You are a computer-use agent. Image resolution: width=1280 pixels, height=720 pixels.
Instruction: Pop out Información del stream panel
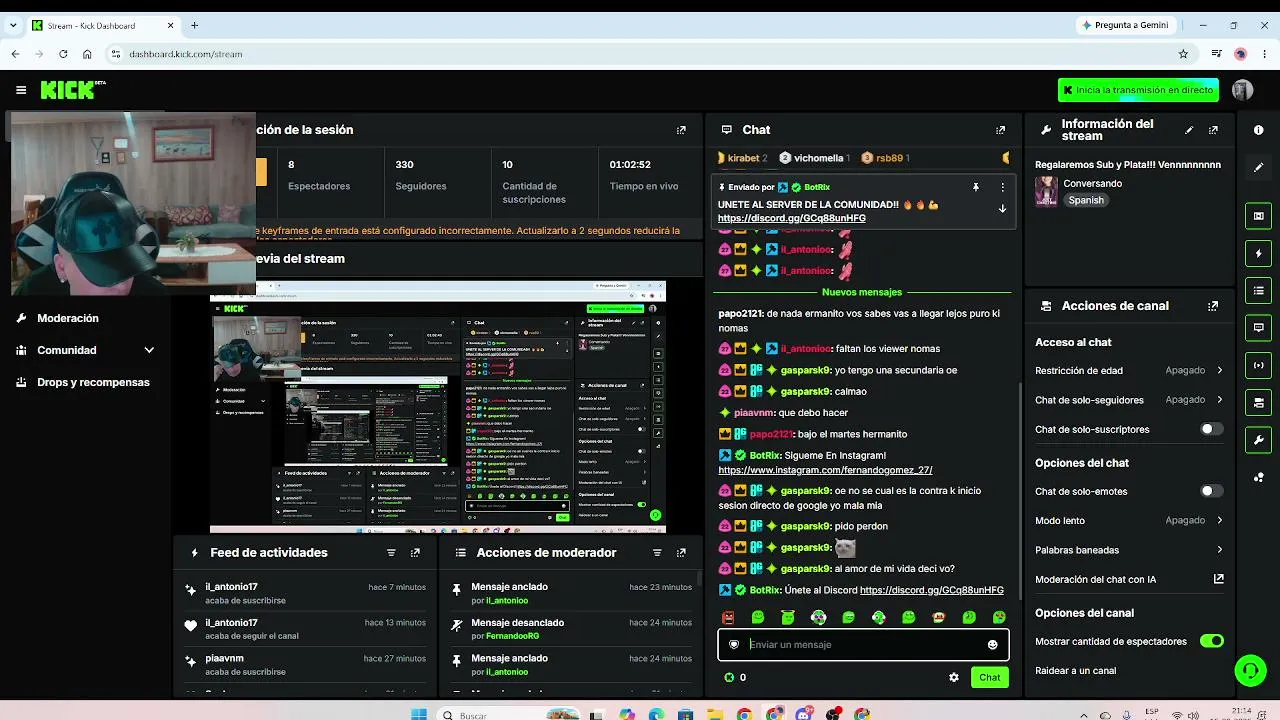[x=1213, y=130]
